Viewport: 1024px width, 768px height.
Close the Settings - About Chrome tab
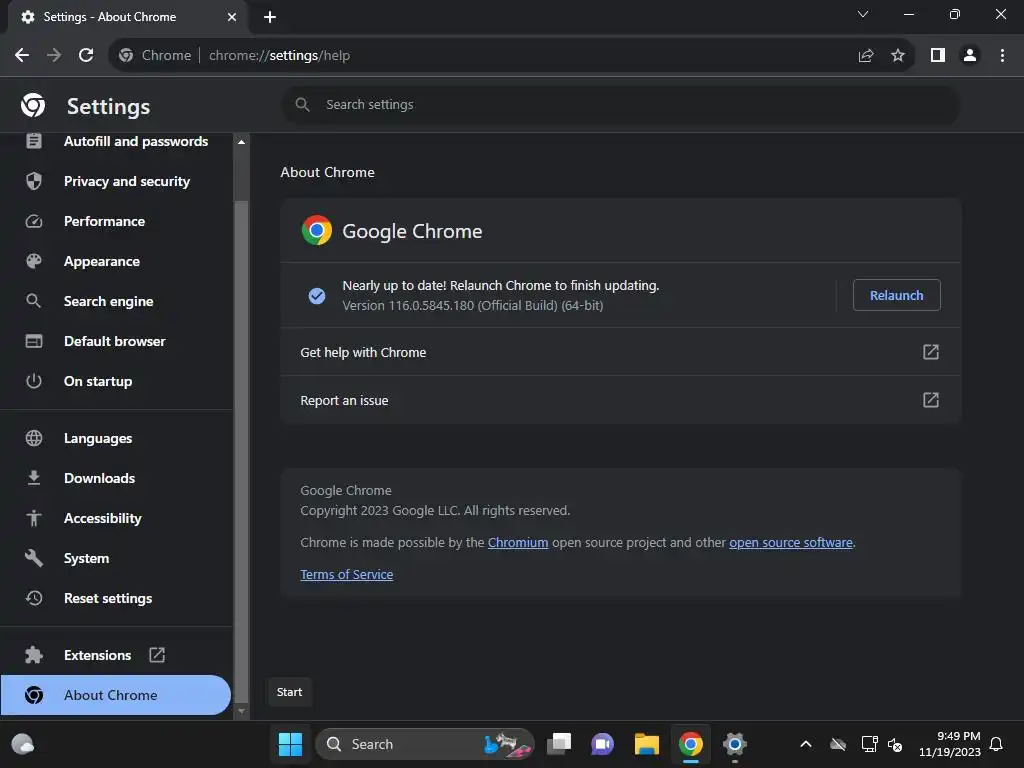232,17
